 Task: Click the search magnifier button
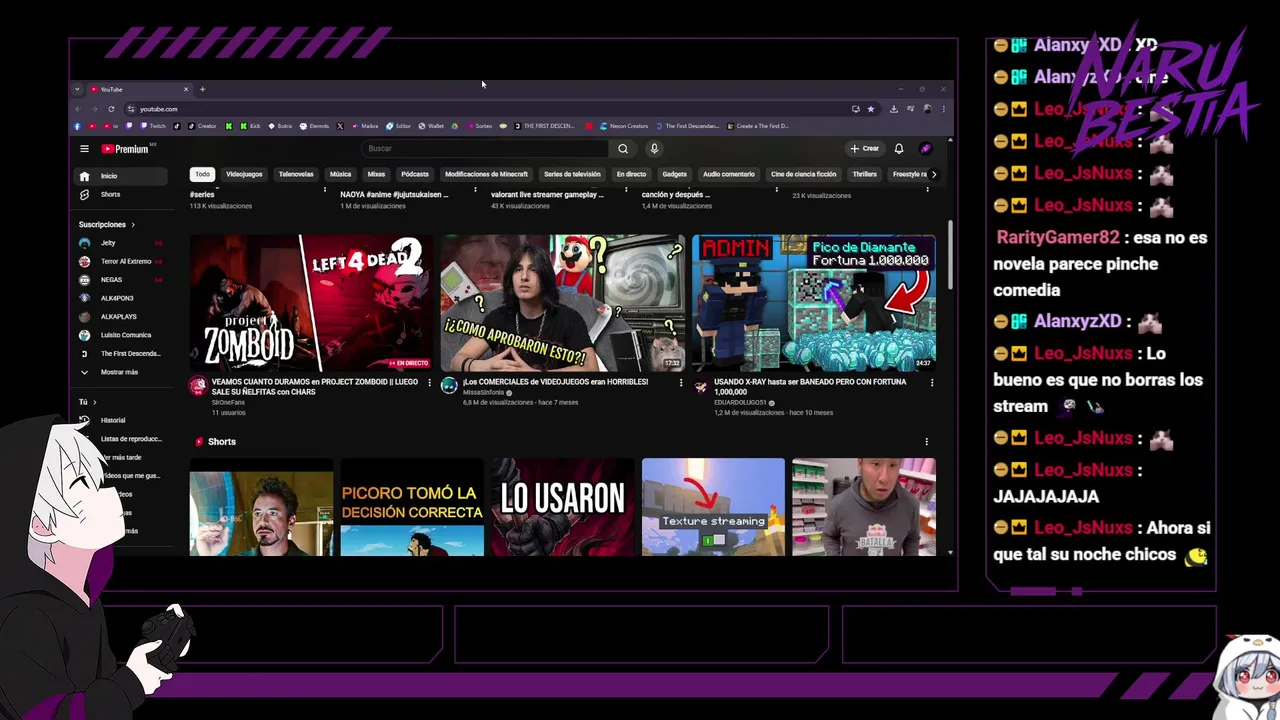pyautogui.click(x=623, y=149)
